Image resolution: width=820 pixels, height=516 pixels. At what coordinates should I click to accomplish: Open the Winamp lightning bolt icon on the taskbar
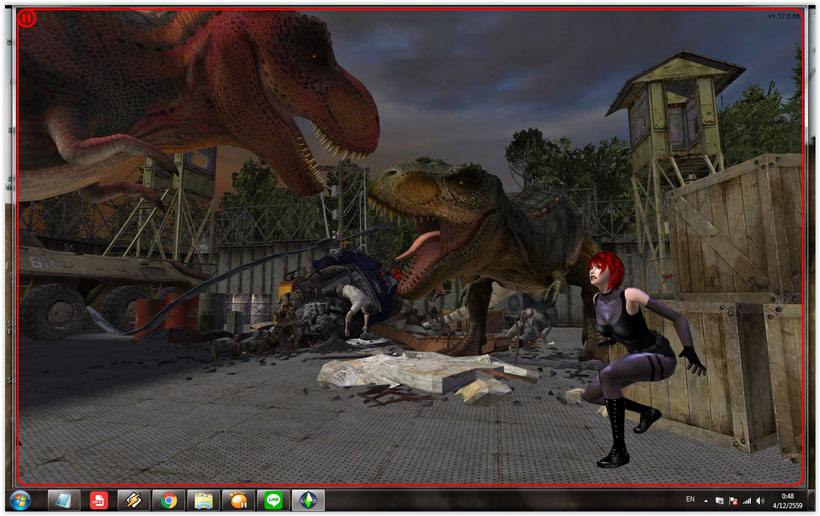point(133,500)
